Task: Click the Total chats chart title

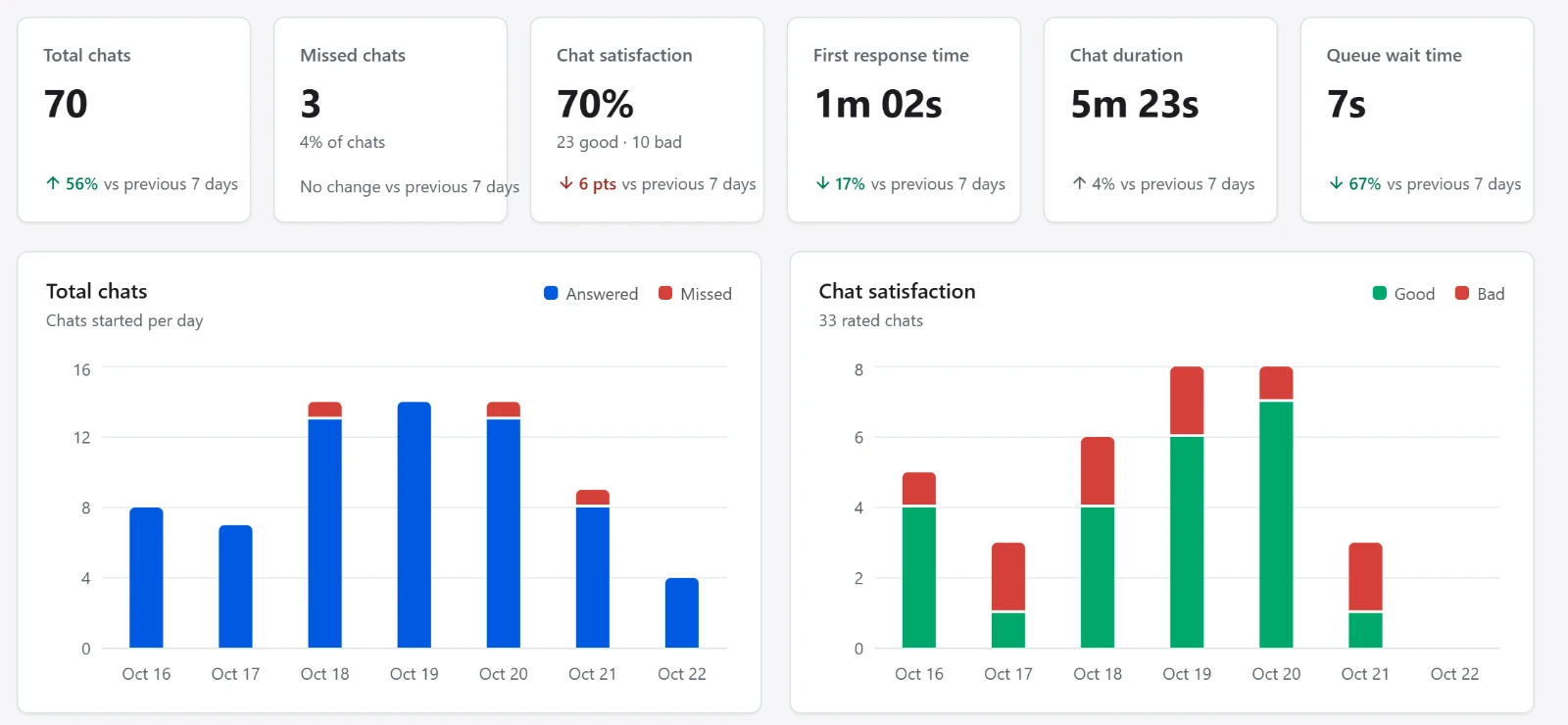Action: pos(97,291)
